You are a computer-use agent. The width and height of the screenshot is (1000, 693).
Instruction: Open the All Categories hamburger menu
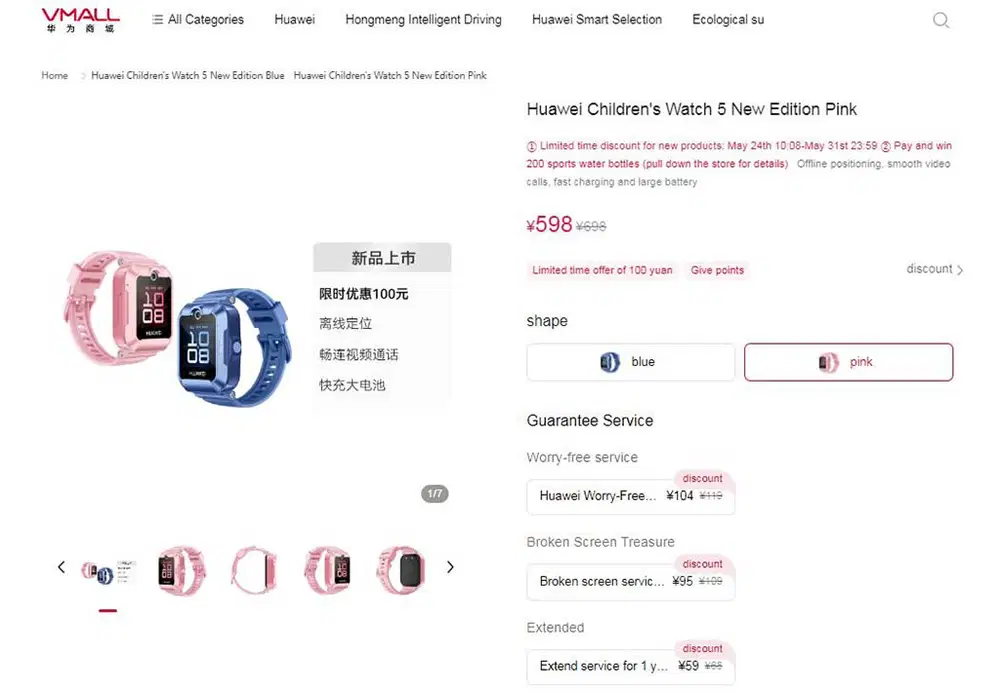click(198, 20)
